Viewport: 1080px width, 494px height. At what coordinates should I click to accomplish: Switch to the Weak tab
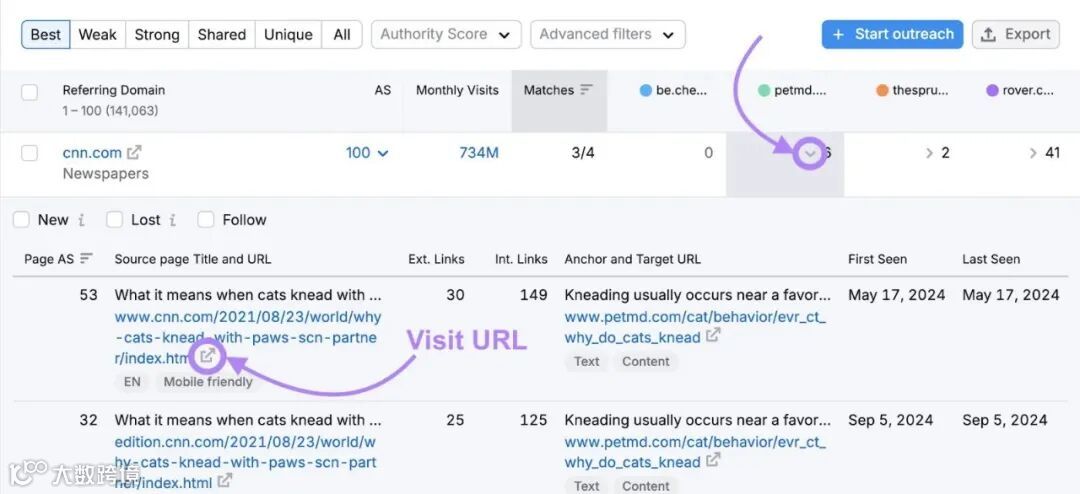98,34
